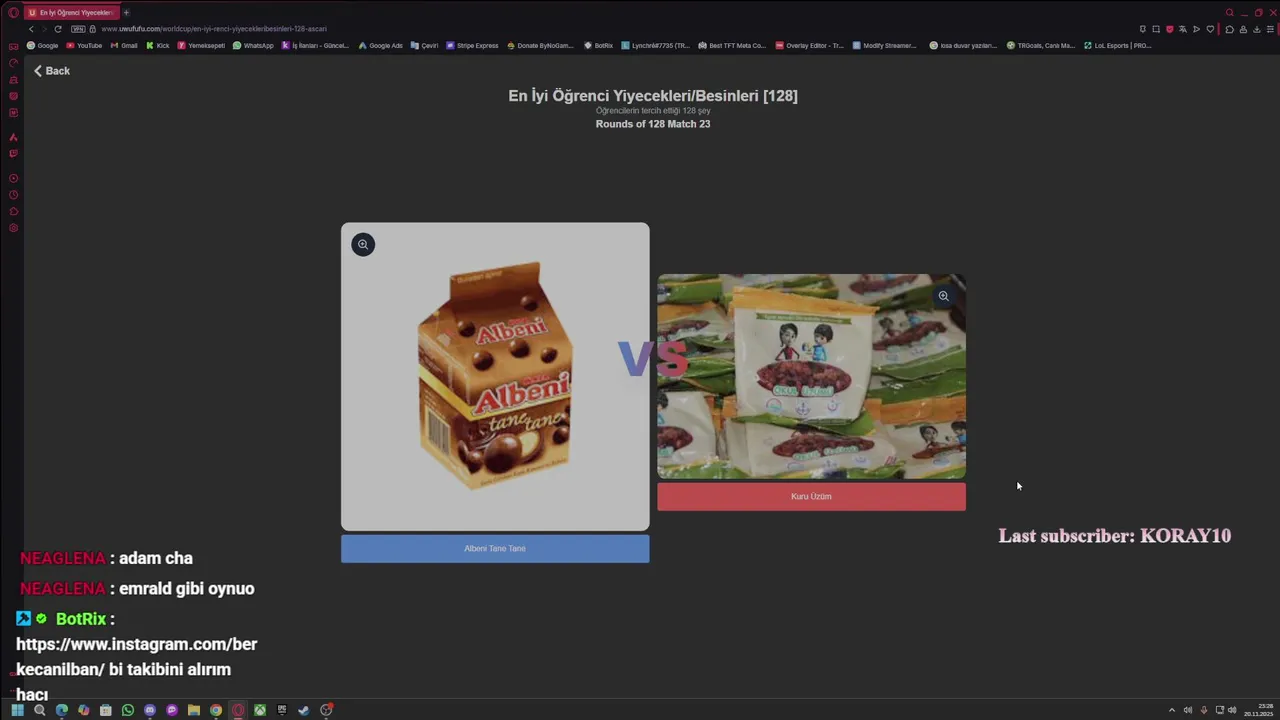Vote for Kuru Üzüm red button
The height and width of the screenshot is (720, 1280).
click(811, 496)
